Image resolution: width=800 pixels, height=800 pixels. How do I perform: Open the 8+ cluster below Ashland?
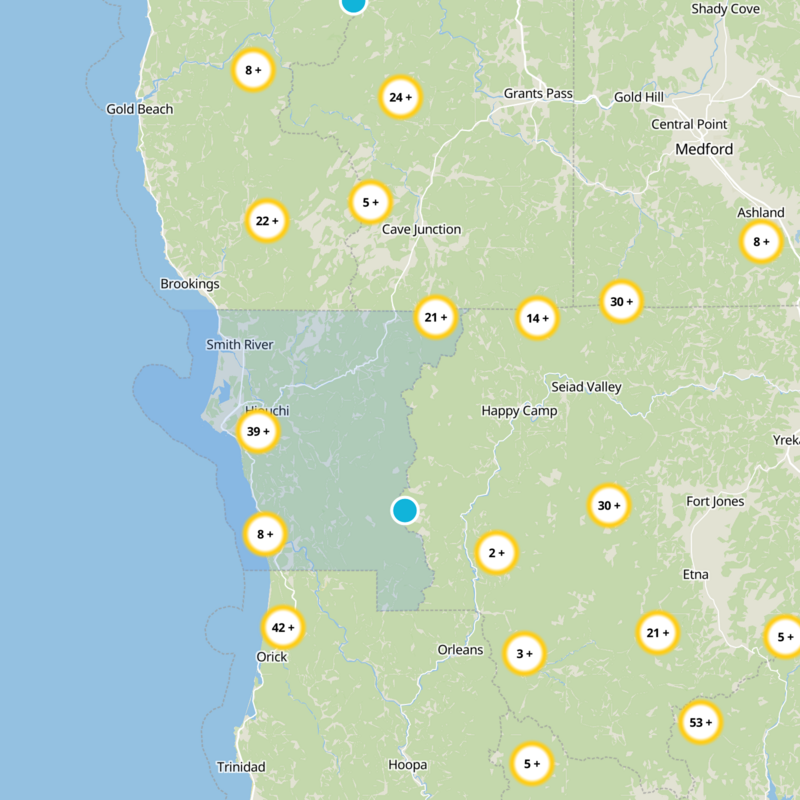pyautogui.click(x=761, y=241)
